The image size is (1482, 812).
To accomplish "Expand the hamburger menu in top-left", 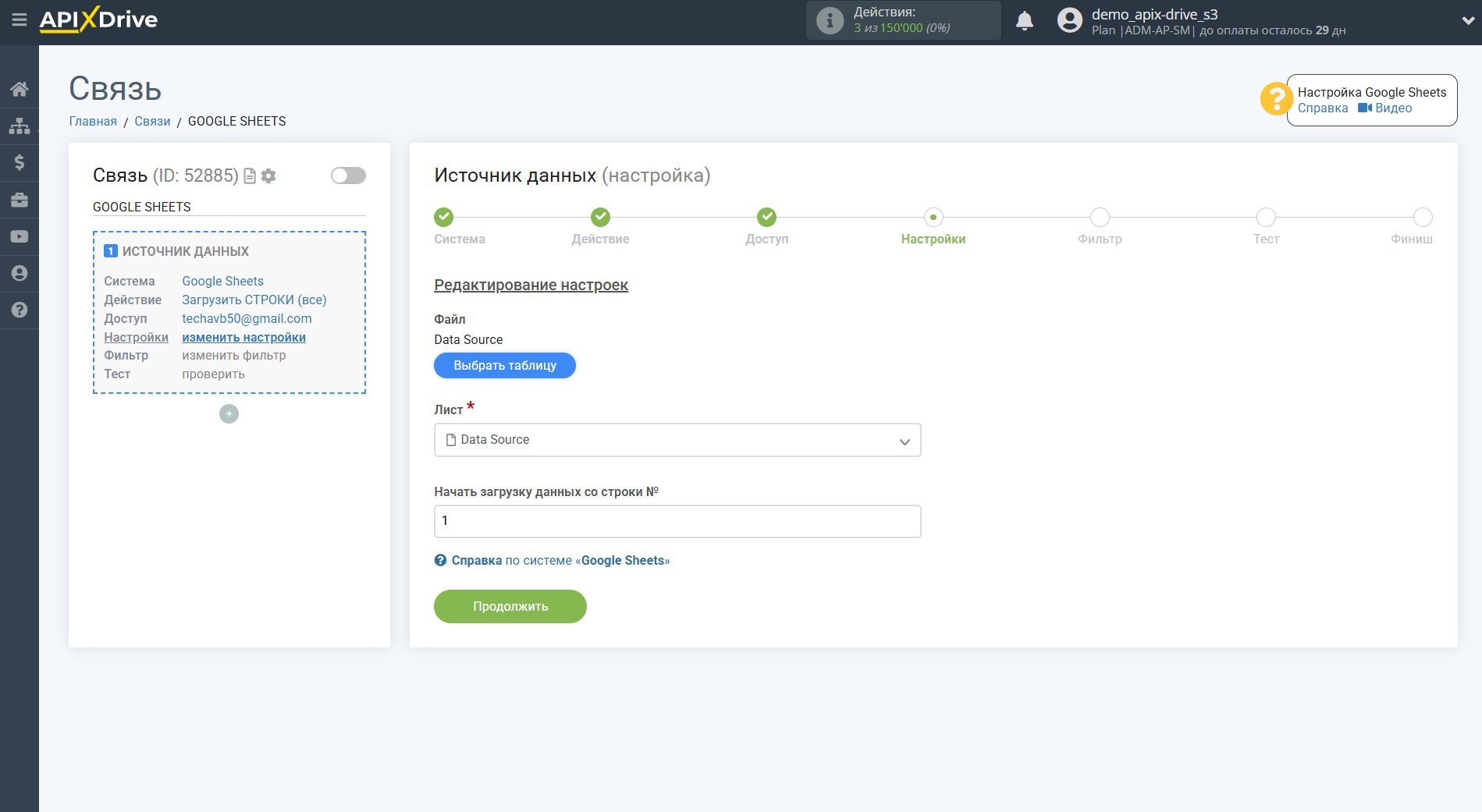I will coord(20,21).
